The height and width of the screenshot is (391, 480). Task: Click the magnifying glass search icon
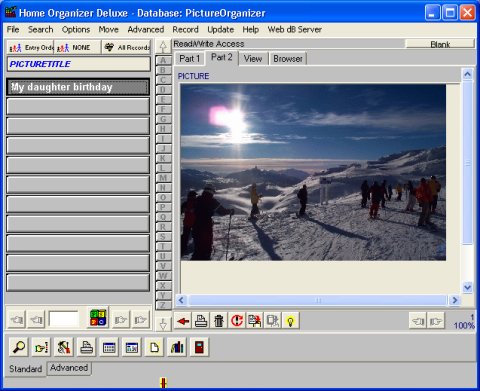point(19,347)
